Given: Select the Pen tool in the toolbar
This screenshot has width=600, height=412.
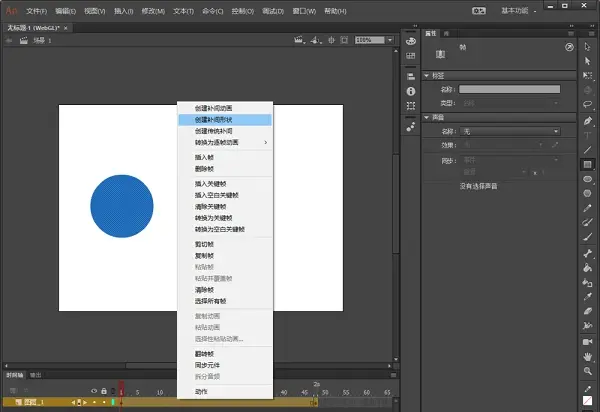Looking at the screenshot, I should [x=588, y=120].
